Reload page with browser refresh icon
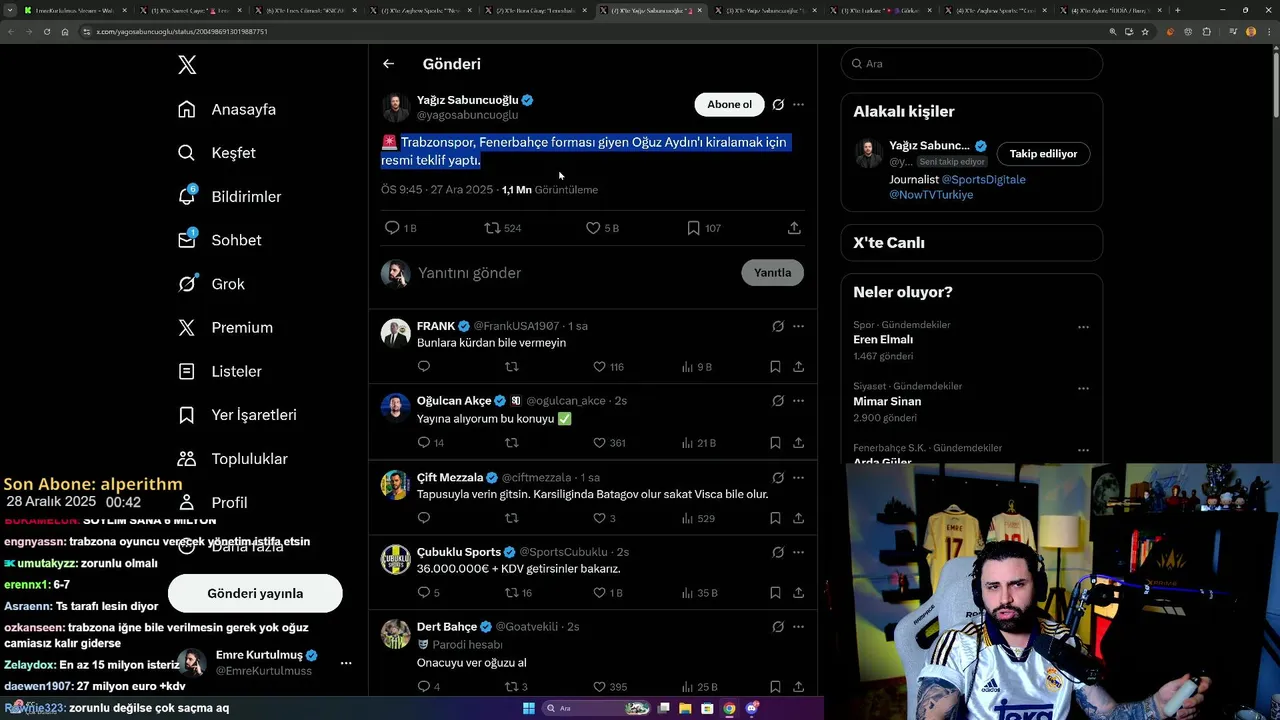The height and width of the screenshot is (720, 1280). [x=46, y=31]
